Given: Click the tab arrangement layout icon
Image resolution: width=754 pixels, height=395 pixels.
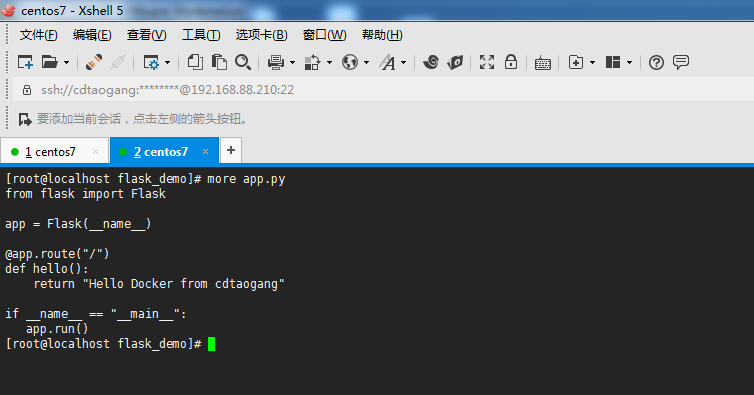Looking at the screenshot, I should point(613,62).
